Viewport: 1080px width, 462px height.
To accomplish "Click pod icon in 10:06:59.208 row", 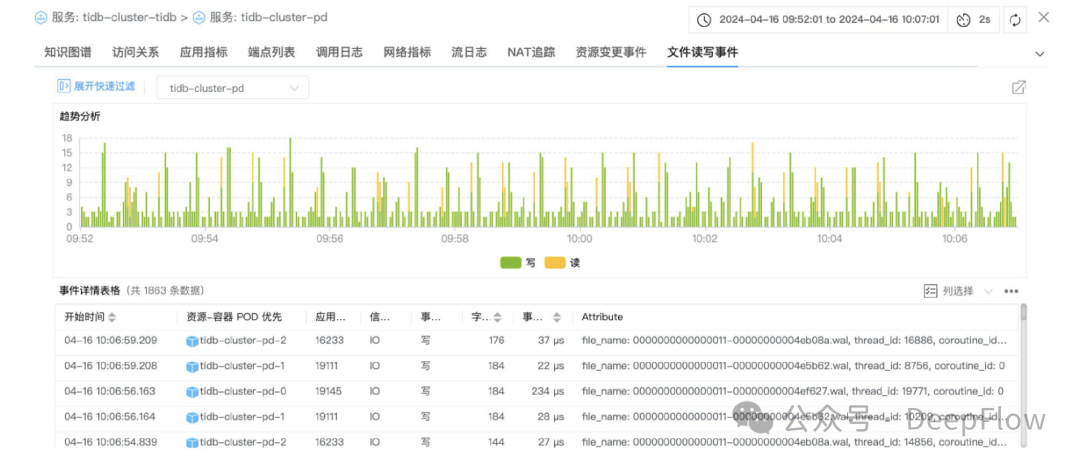I will point(192,366).
